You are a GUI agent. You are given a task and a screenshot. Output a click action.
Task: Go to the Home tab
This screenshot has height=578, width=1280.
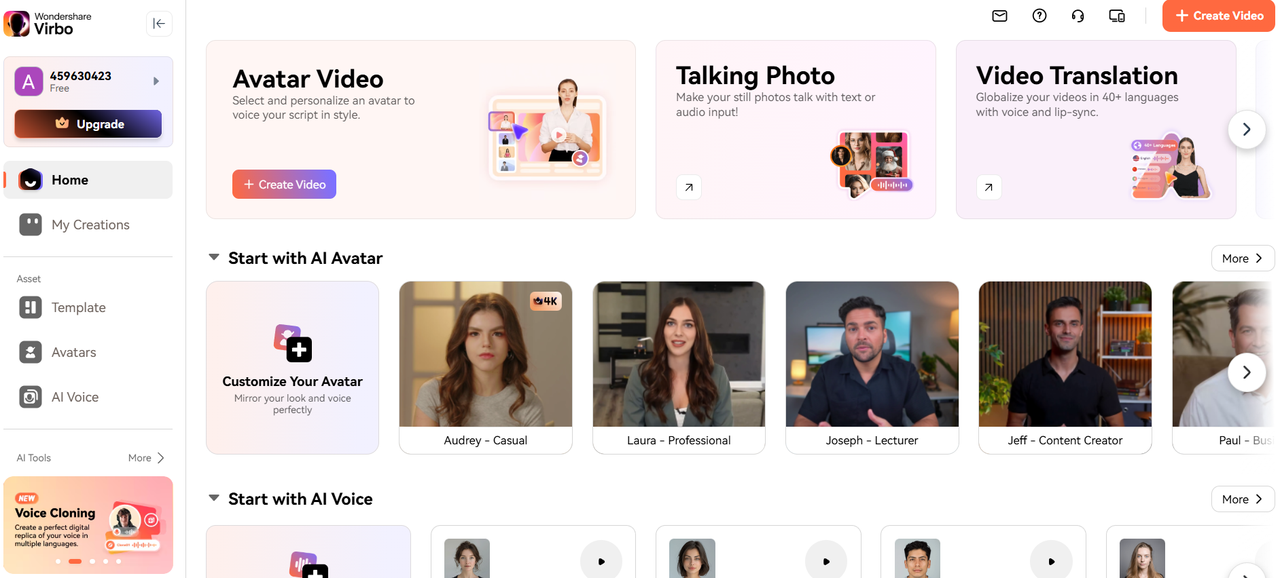click(70, 179)
